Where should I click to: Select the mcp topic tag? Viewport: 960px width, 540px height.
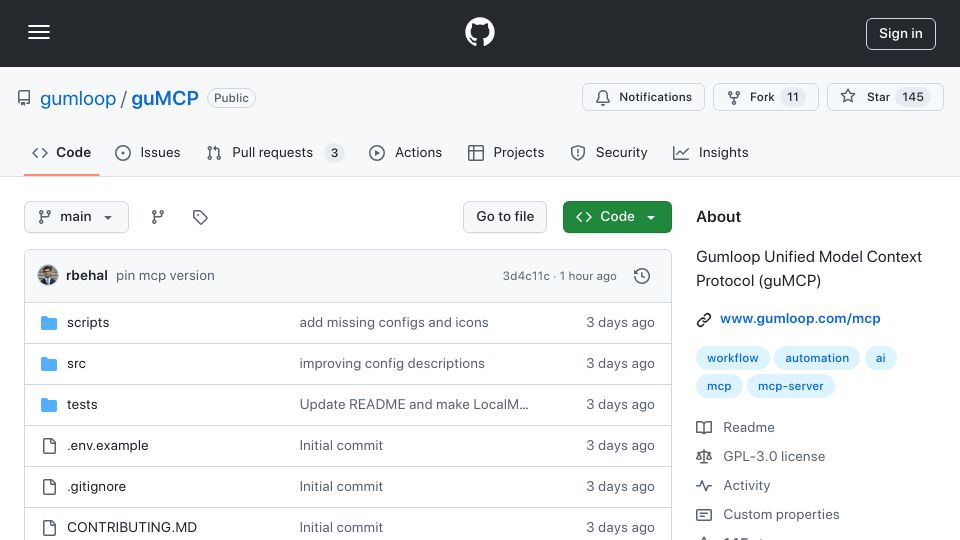pyautogui.click(x=719, y=386)
